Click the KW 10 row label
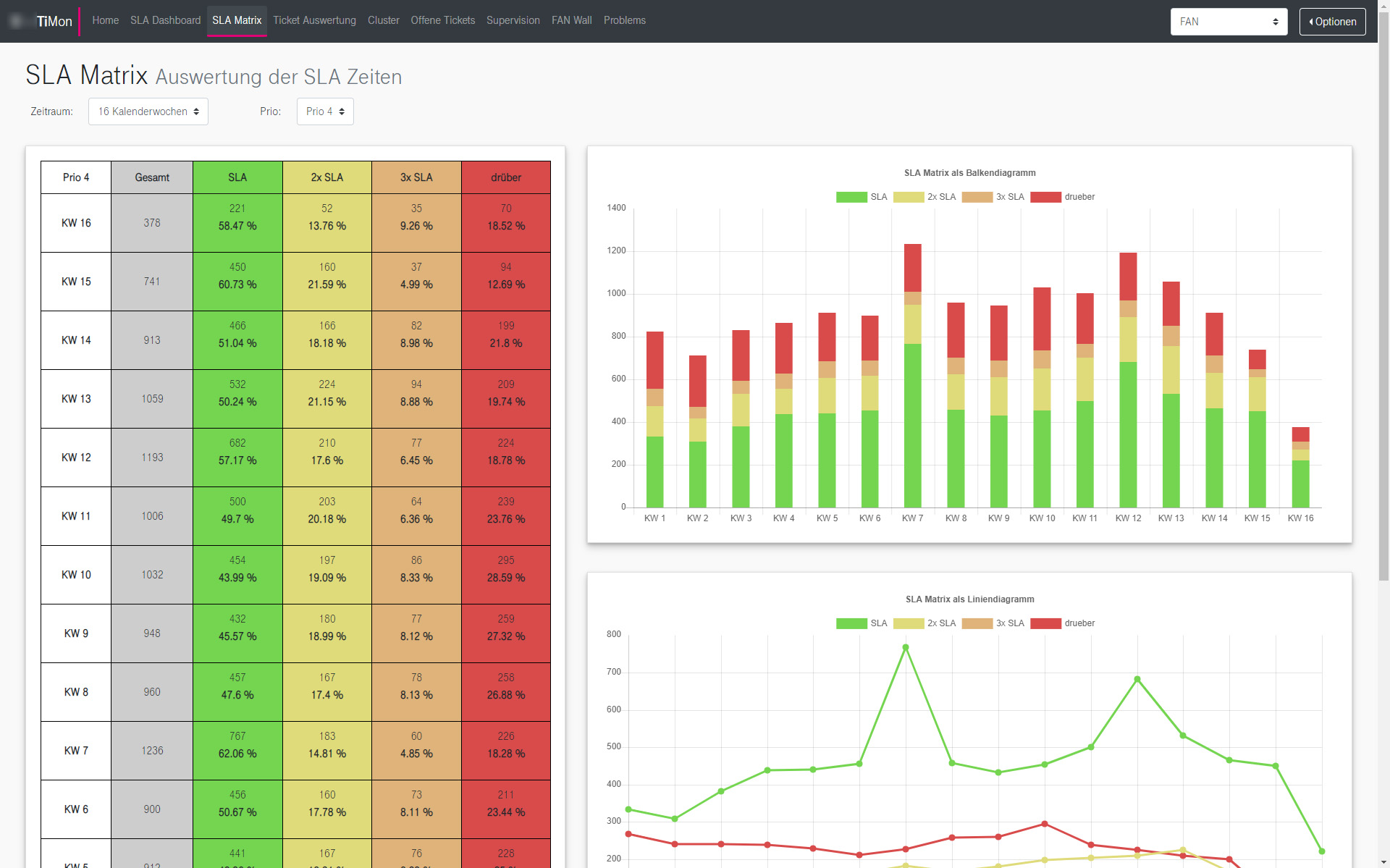 click(x=76, y=575)
